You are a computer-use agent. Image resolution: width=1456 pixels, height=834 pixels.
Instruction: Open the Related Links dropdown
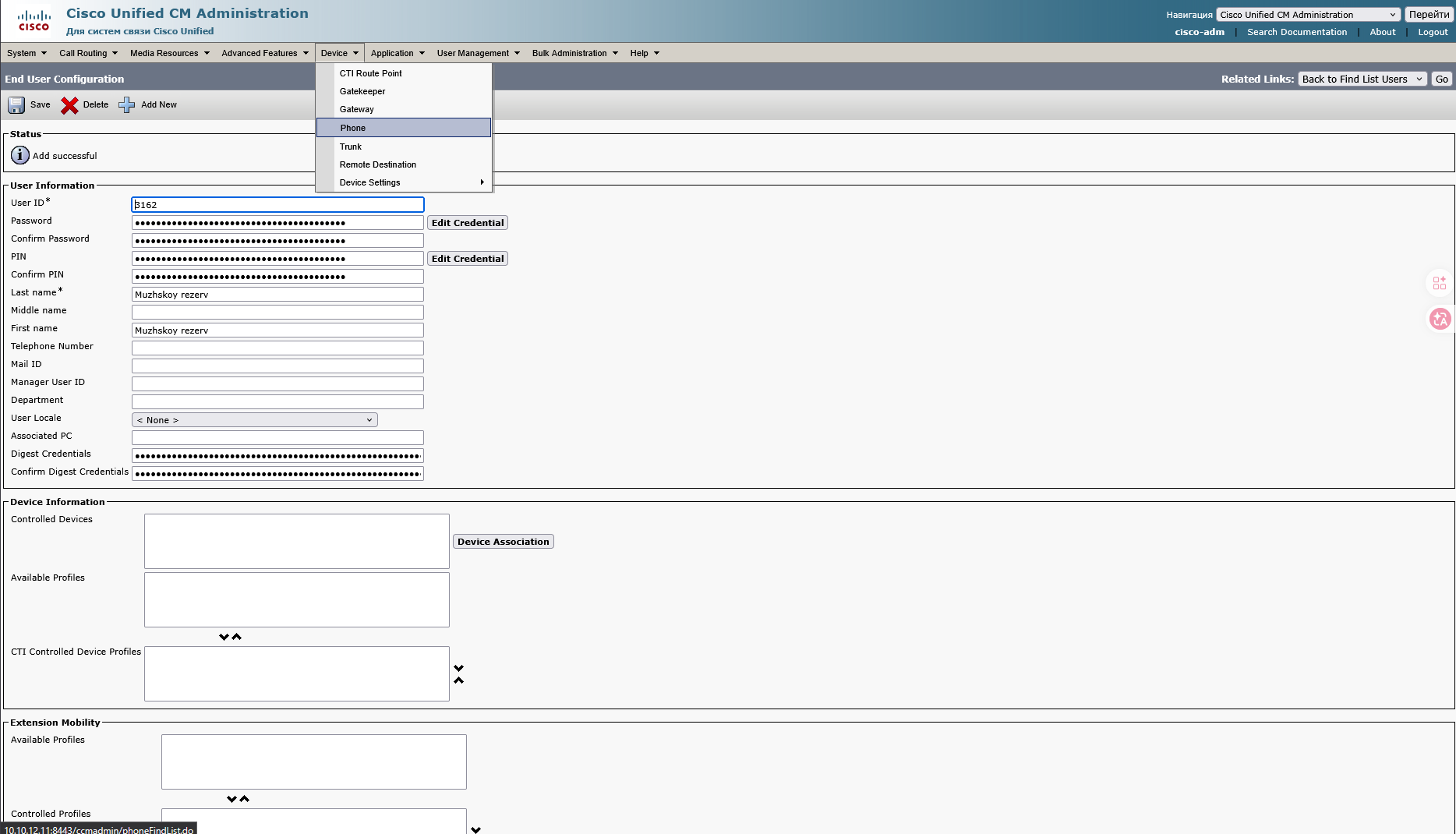click(x=1362, y=79)
